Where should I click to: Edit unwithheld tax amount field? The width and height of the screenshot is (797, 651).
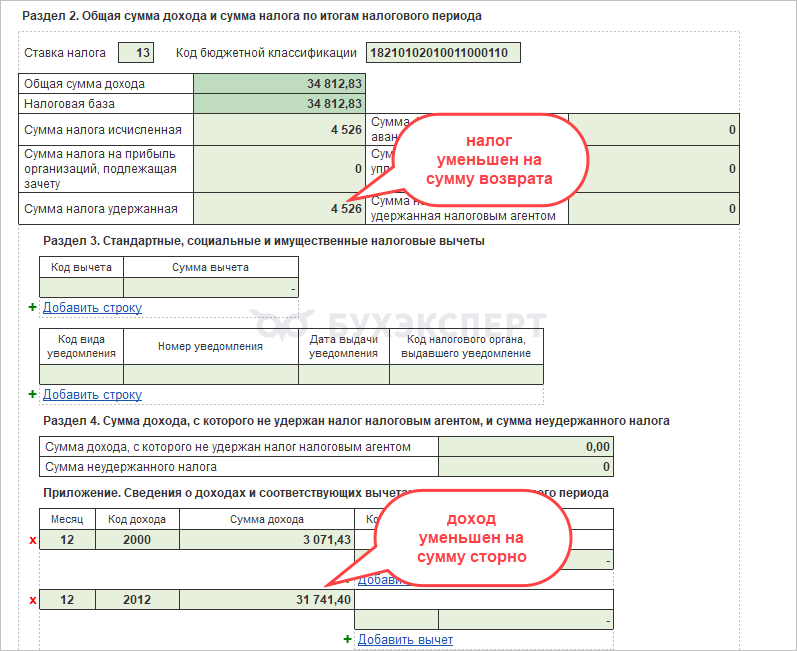tap(526, 467)
